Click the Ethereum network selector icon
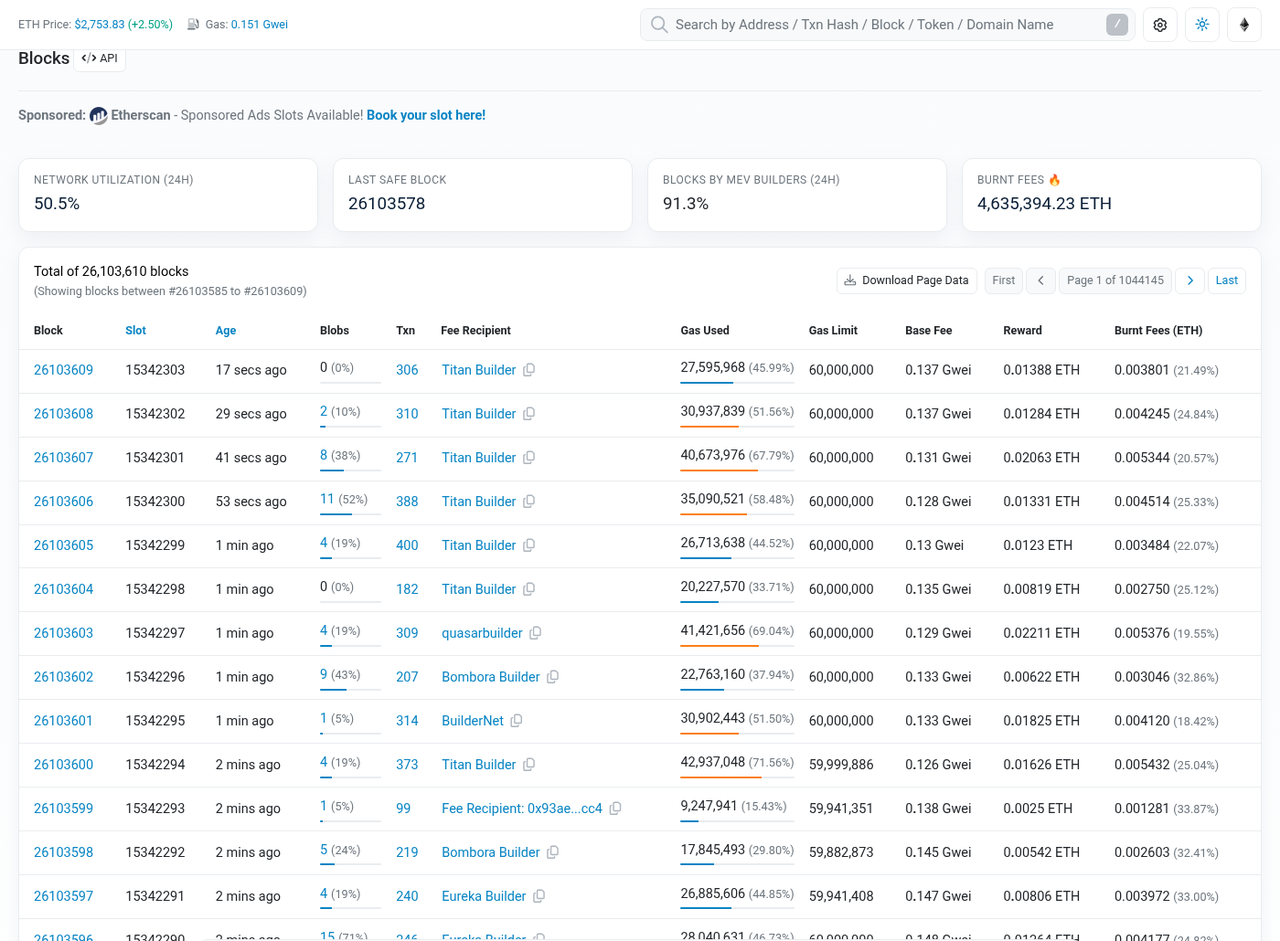Viewport: 1280px width, 941px height. pos(1244,25)
